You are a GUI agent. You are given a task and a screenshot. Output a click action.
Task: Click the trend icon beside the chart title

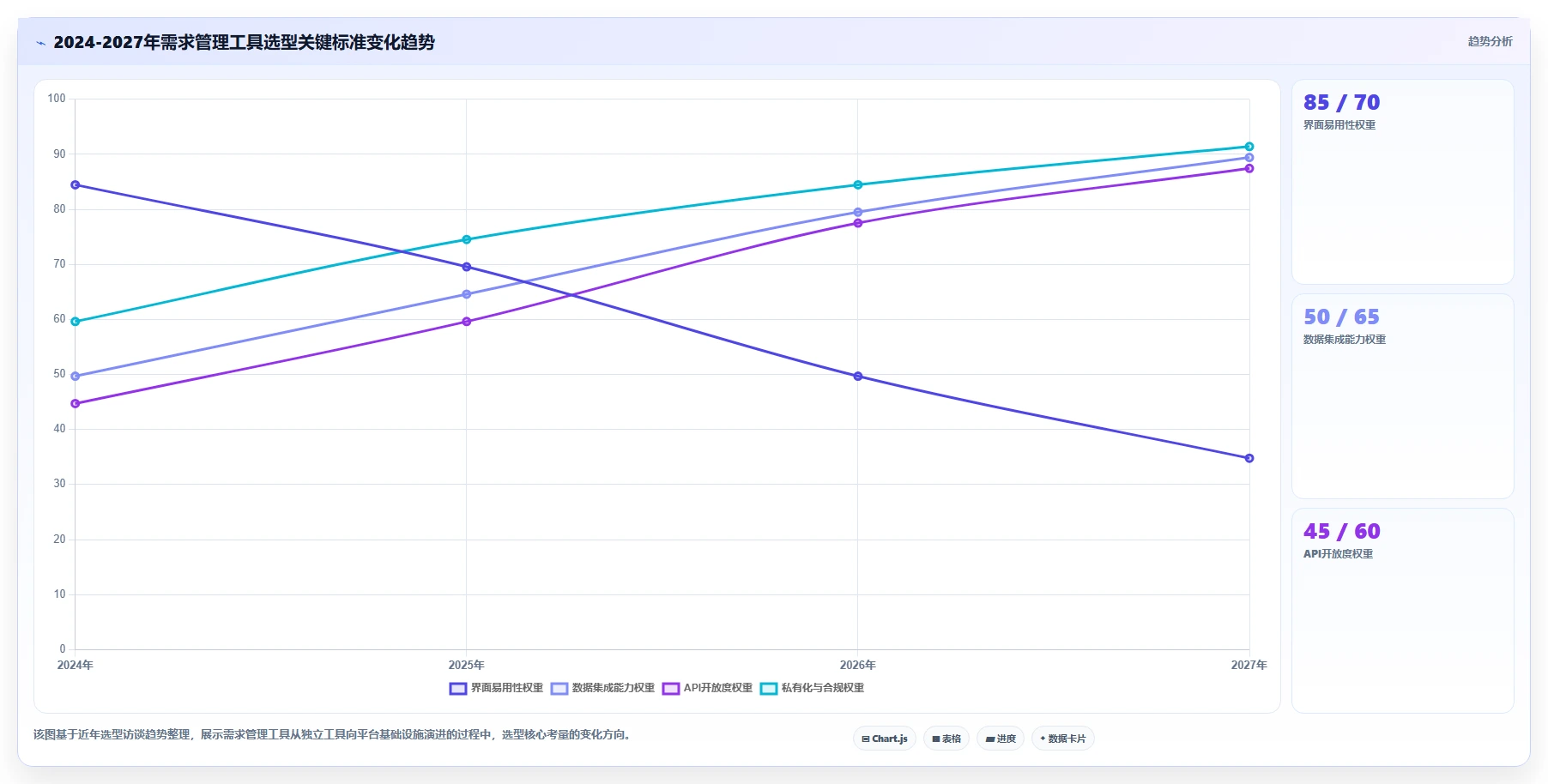40,43
